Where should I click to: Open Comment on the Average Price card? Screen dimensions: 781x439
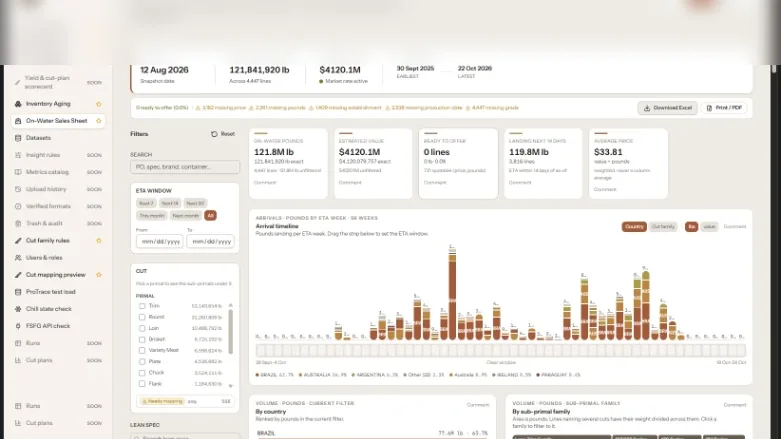pos(605,189)
